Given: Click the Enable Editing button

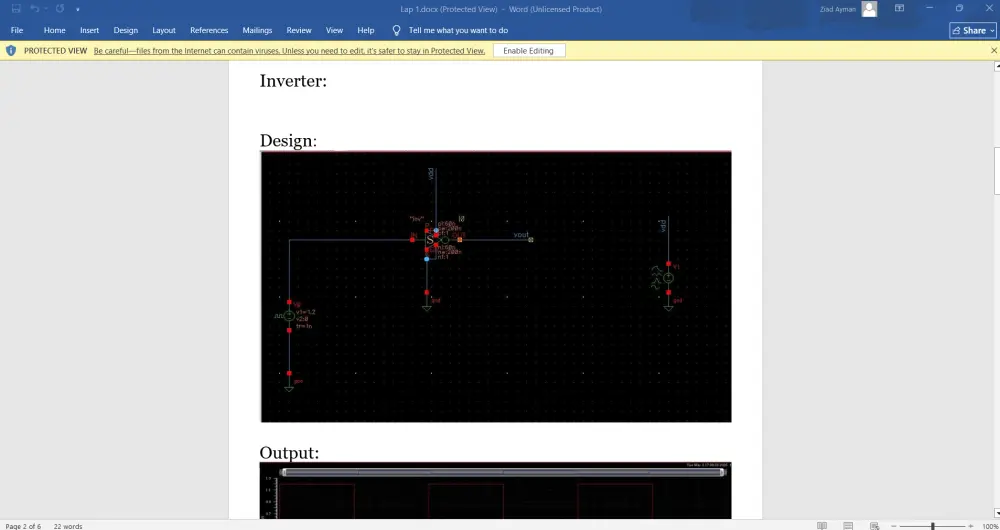Looking at the screenshot, I should point(529,50).
